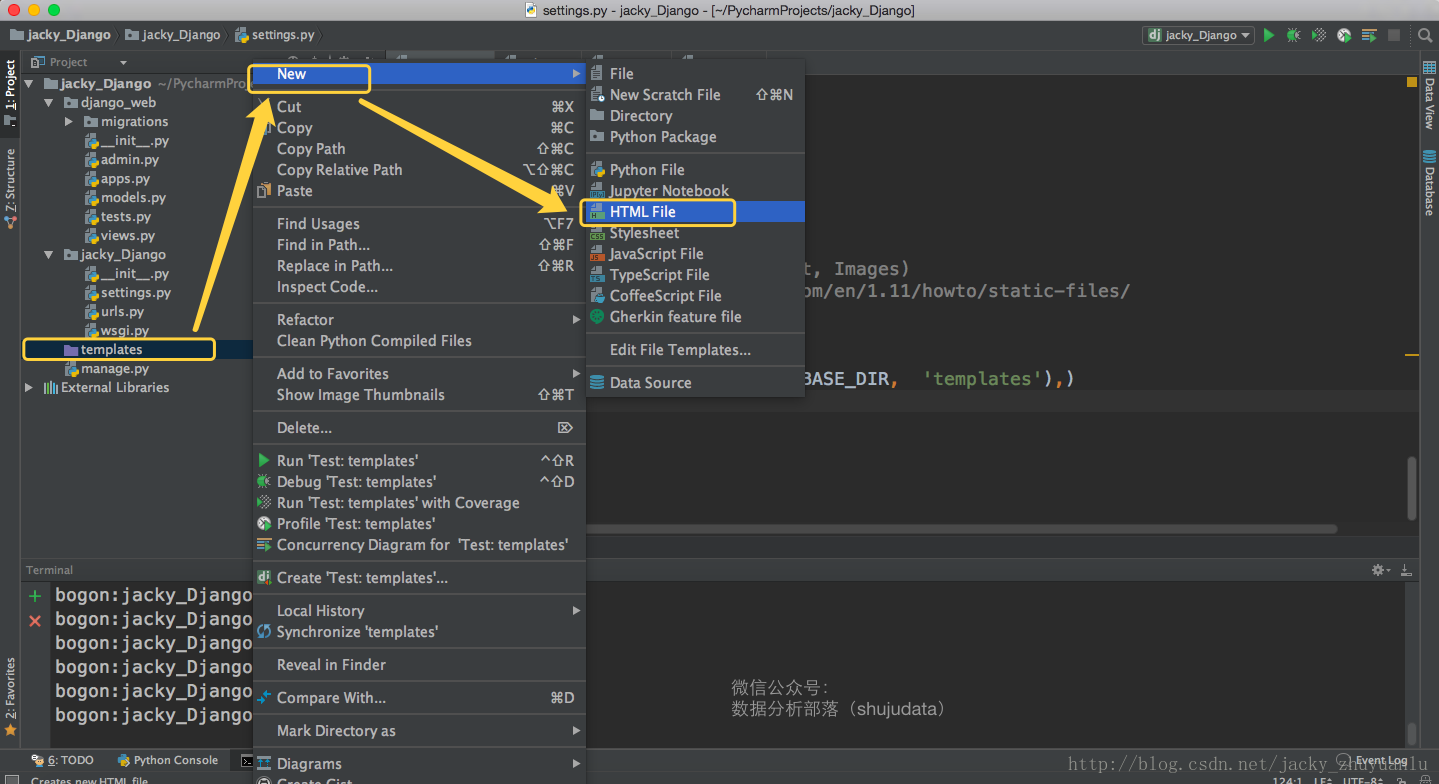Screen dimensions: 1439x784
Task: Open the Data View tool window
Action: click(x=1428, y=96)
